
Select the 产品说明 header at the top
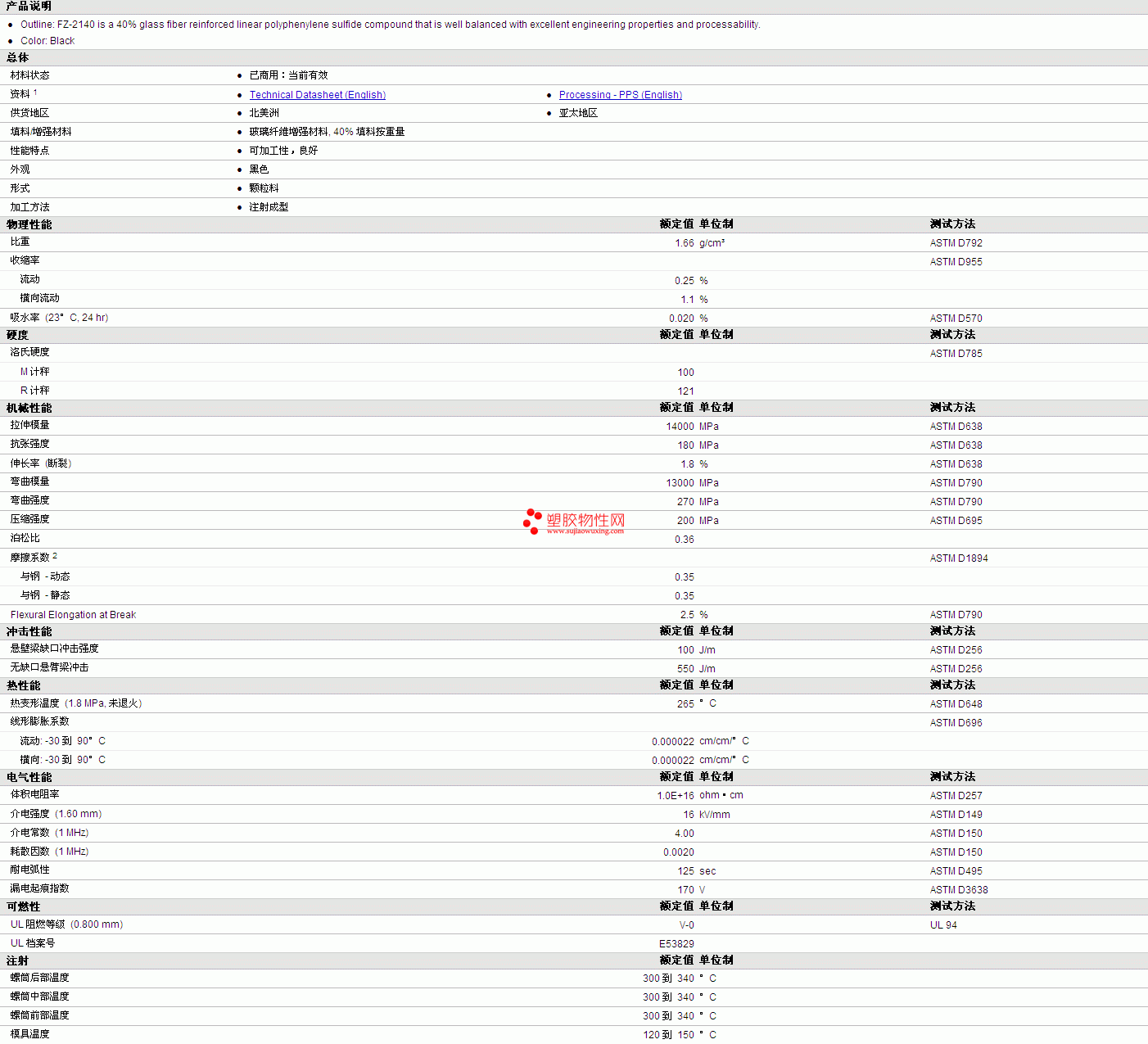click(x=29, y=7)
